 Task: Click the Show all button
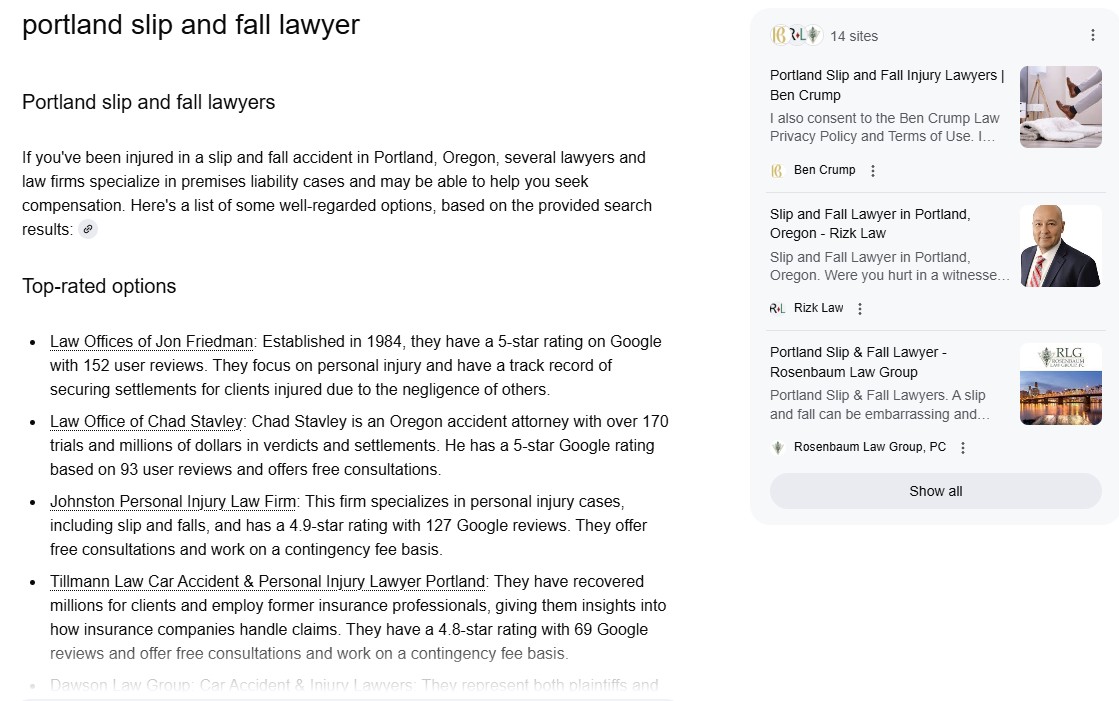pos(936,491)
